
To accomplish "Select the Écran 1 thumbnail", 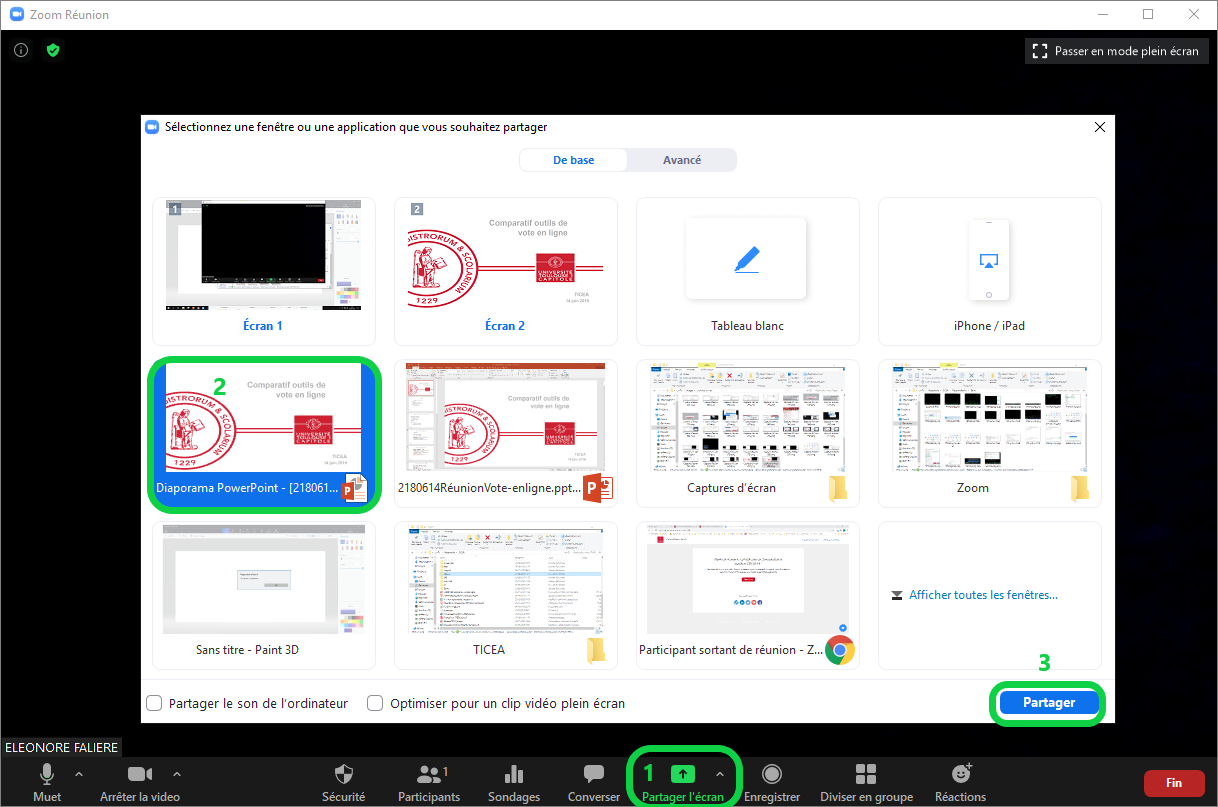I will pos(264,271).
